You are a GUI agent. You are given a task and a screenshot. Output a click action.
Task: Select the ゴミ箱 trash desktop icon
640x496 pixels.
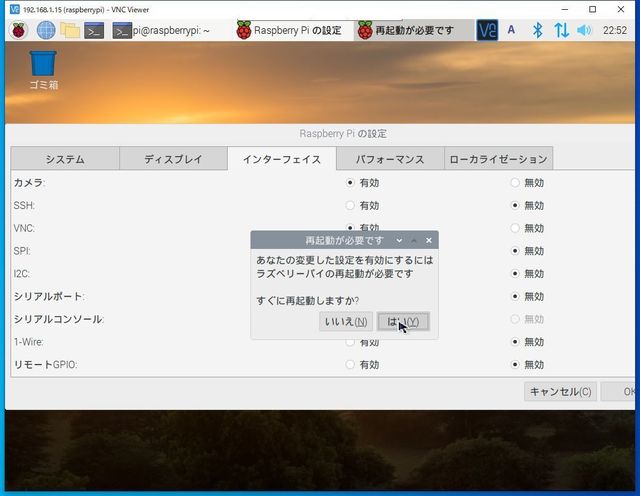tap(43, 70)
